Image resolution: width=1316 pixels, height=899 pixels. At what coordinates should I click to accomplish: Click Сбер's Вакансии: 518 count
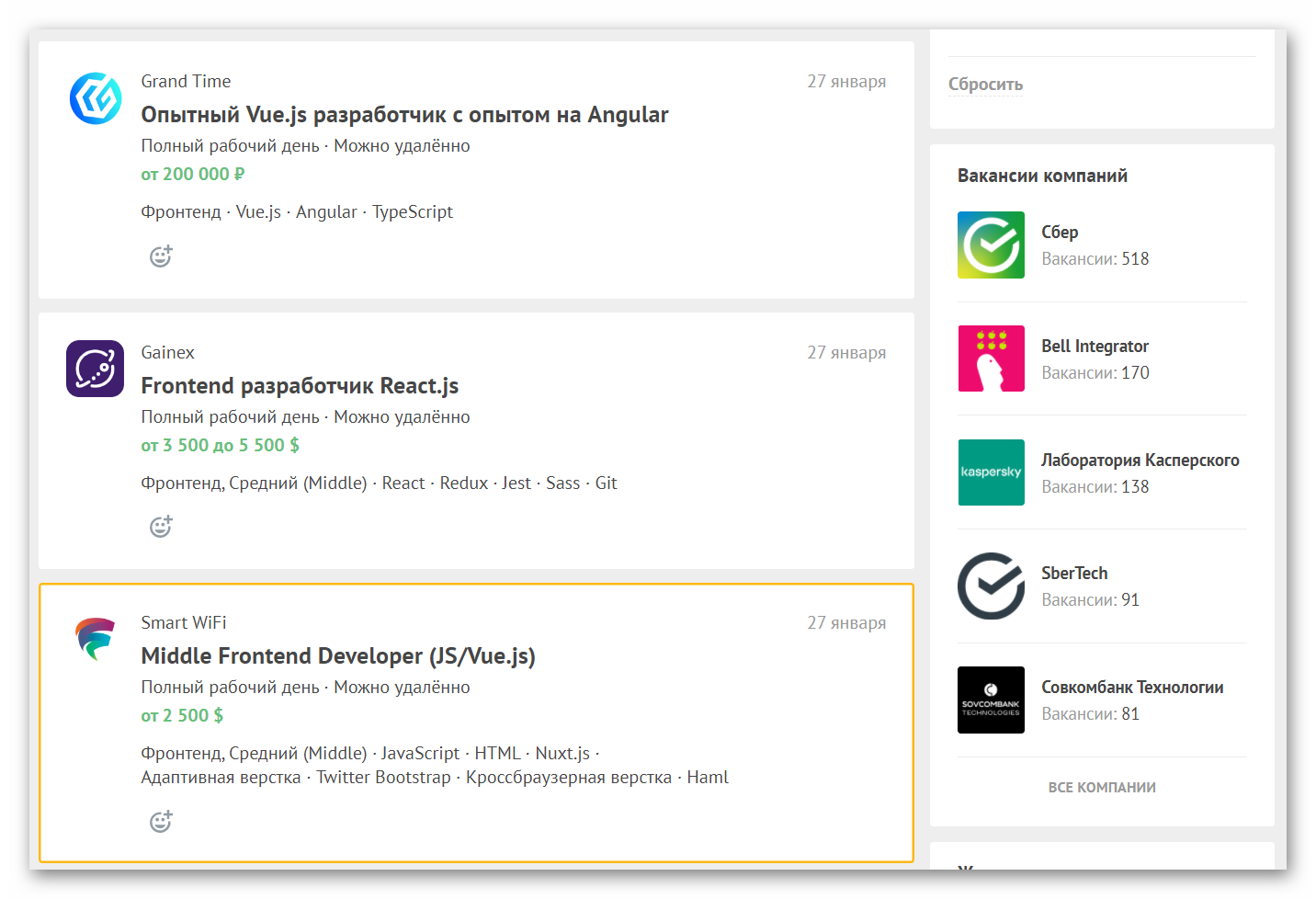pos(1095,259)
